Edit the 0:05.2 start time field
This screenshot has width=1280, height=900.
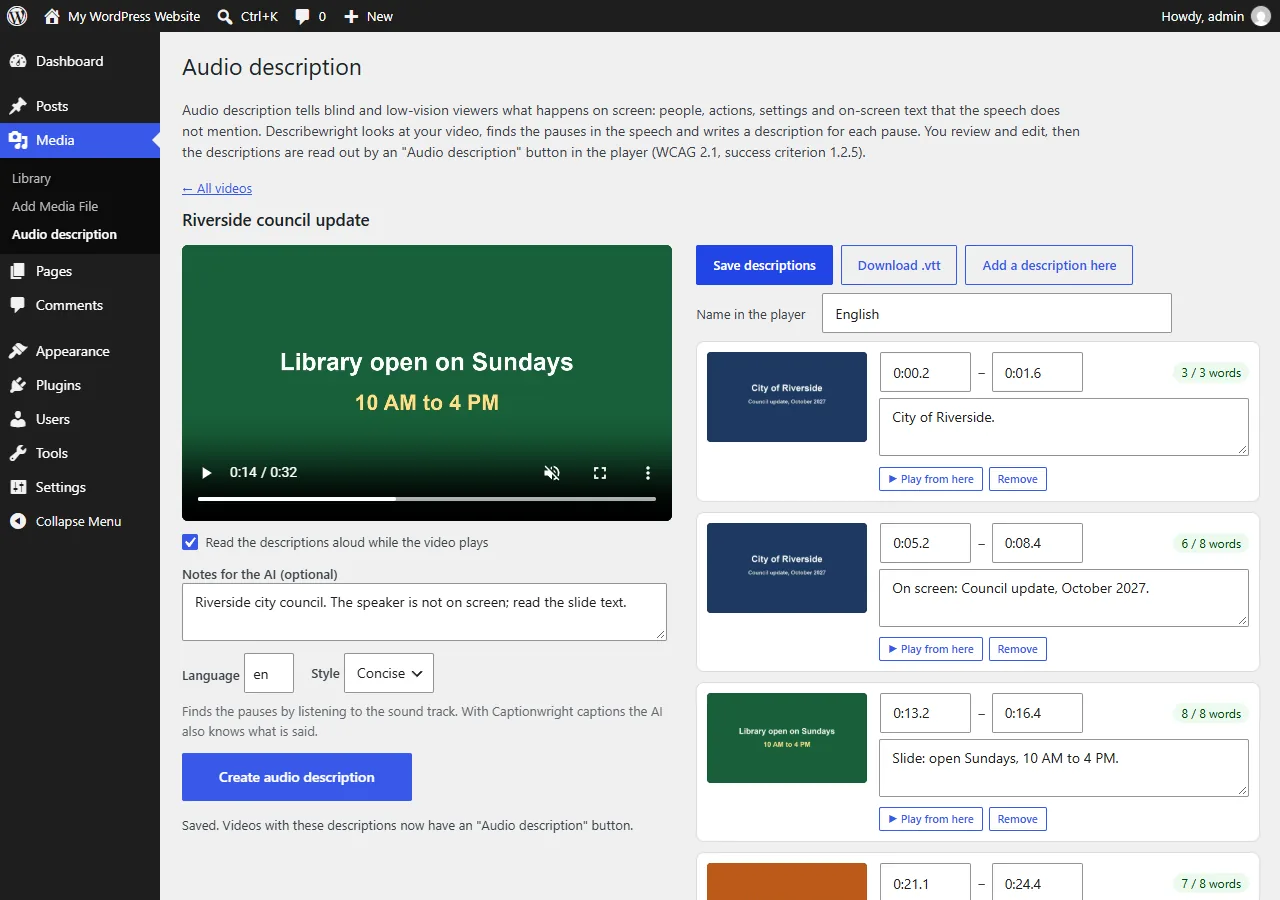click(x=925, y=543)
